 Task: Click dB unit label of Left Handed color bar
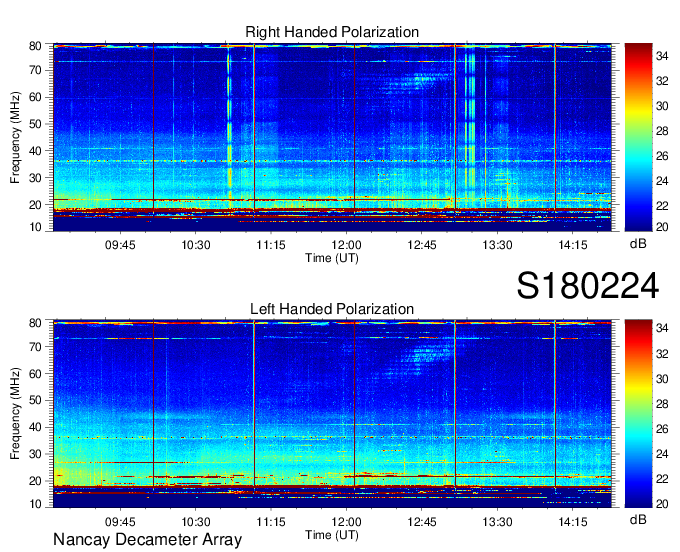pyautogui.click(x=638, y=520)
